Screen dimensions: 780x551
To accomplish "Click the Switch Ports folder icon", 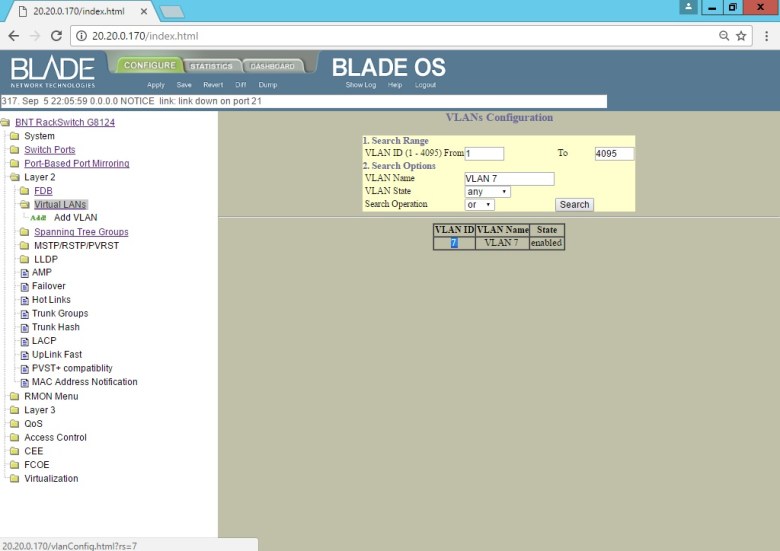I will pyautogui.click(x=14, y=150).
